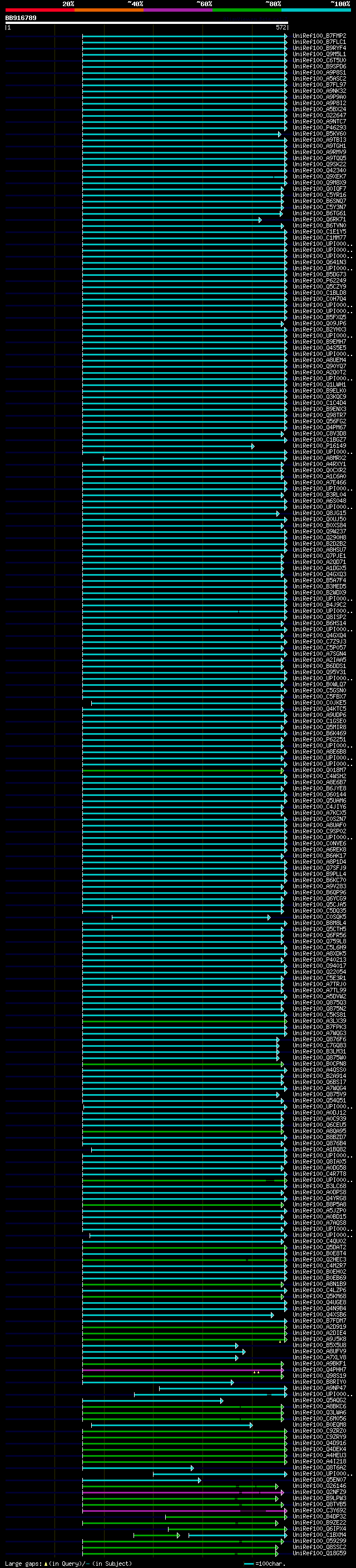This screenshot has width=356, height=1568.
Task: Click the white query sequence bar
Action: point(147,23)
